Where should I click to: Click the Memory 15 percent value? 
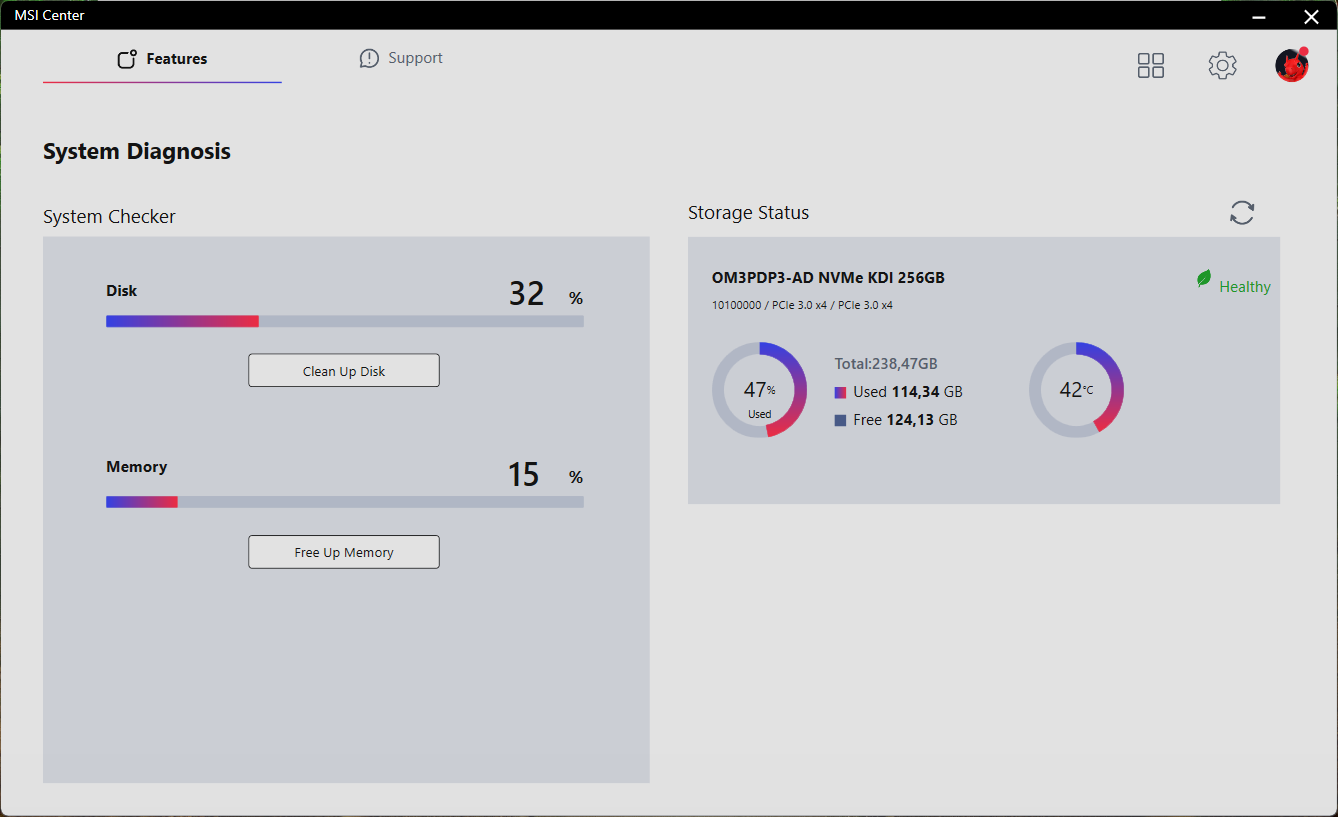546,475
